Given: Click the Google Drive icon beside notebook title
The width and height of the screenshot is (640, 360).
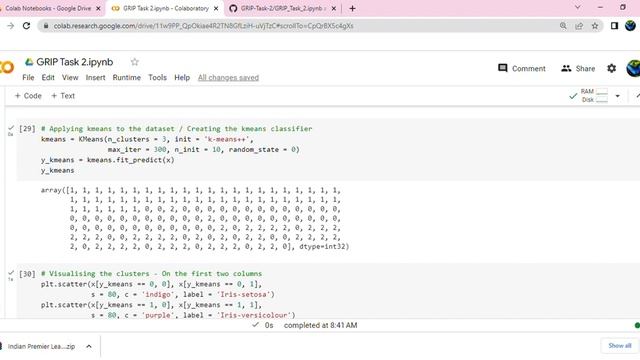Looking at the screenshot, I should tap(29, 62).
